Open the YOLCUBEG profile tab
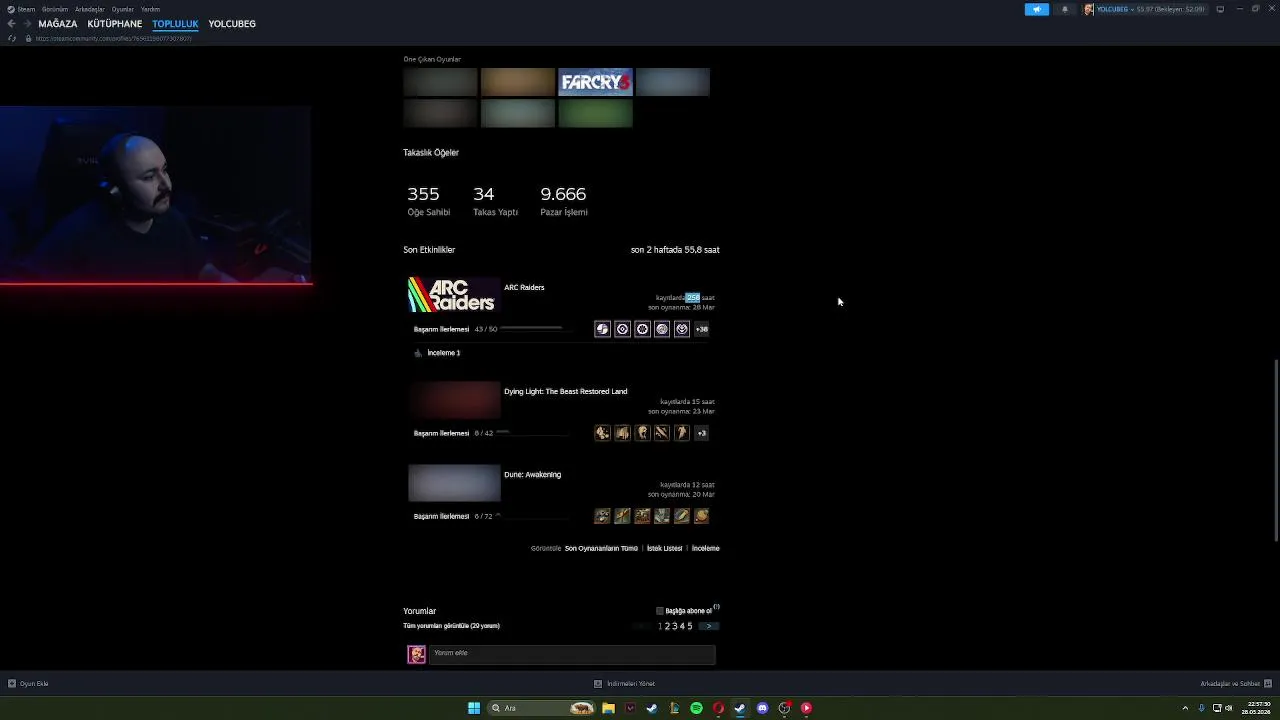1280x720 pixels. click(x=232, y=24)
